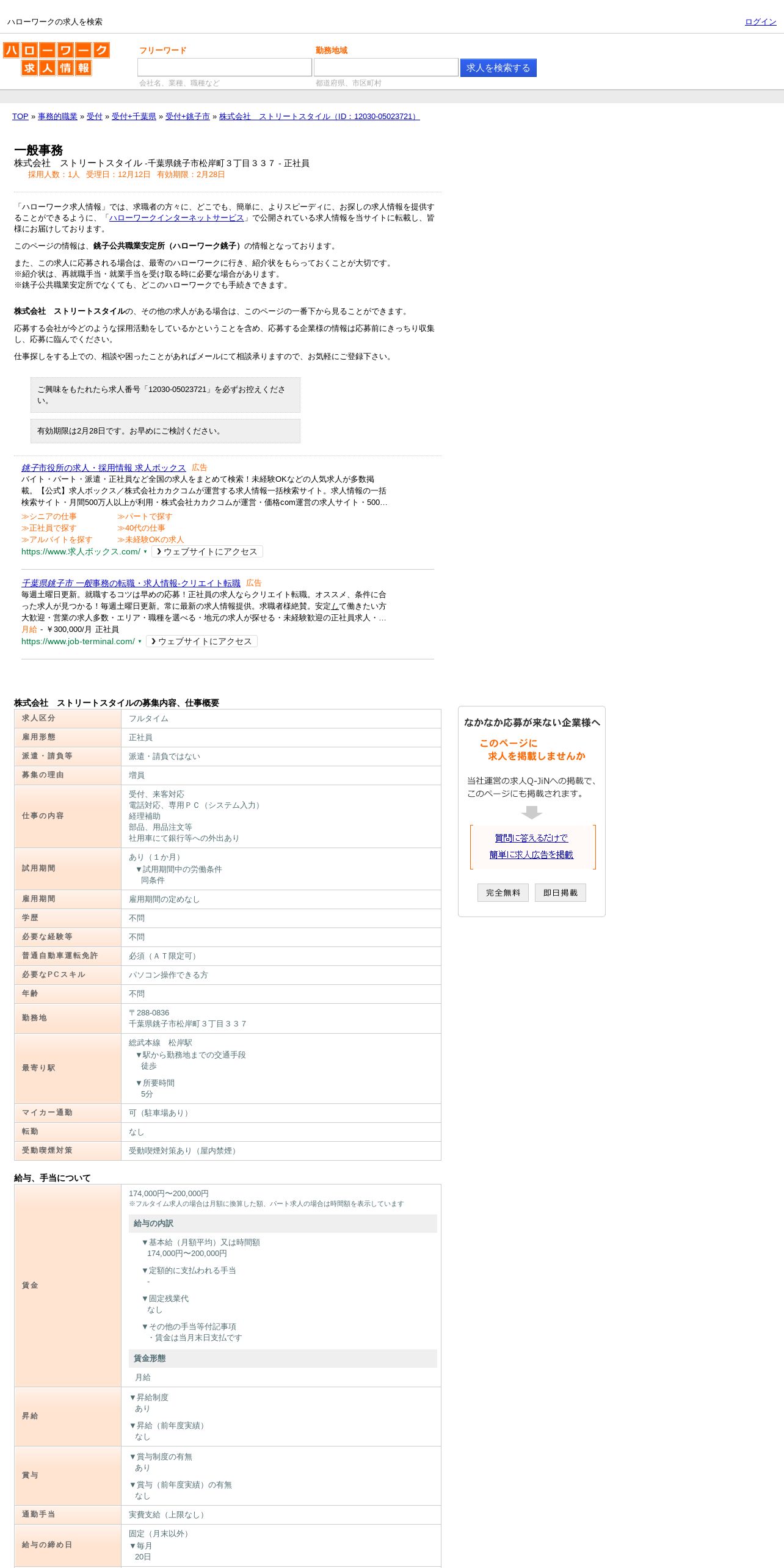Click the 一般事務 job title heading
The width and height of the screenshot is (784, 1568).
point(38,150)
